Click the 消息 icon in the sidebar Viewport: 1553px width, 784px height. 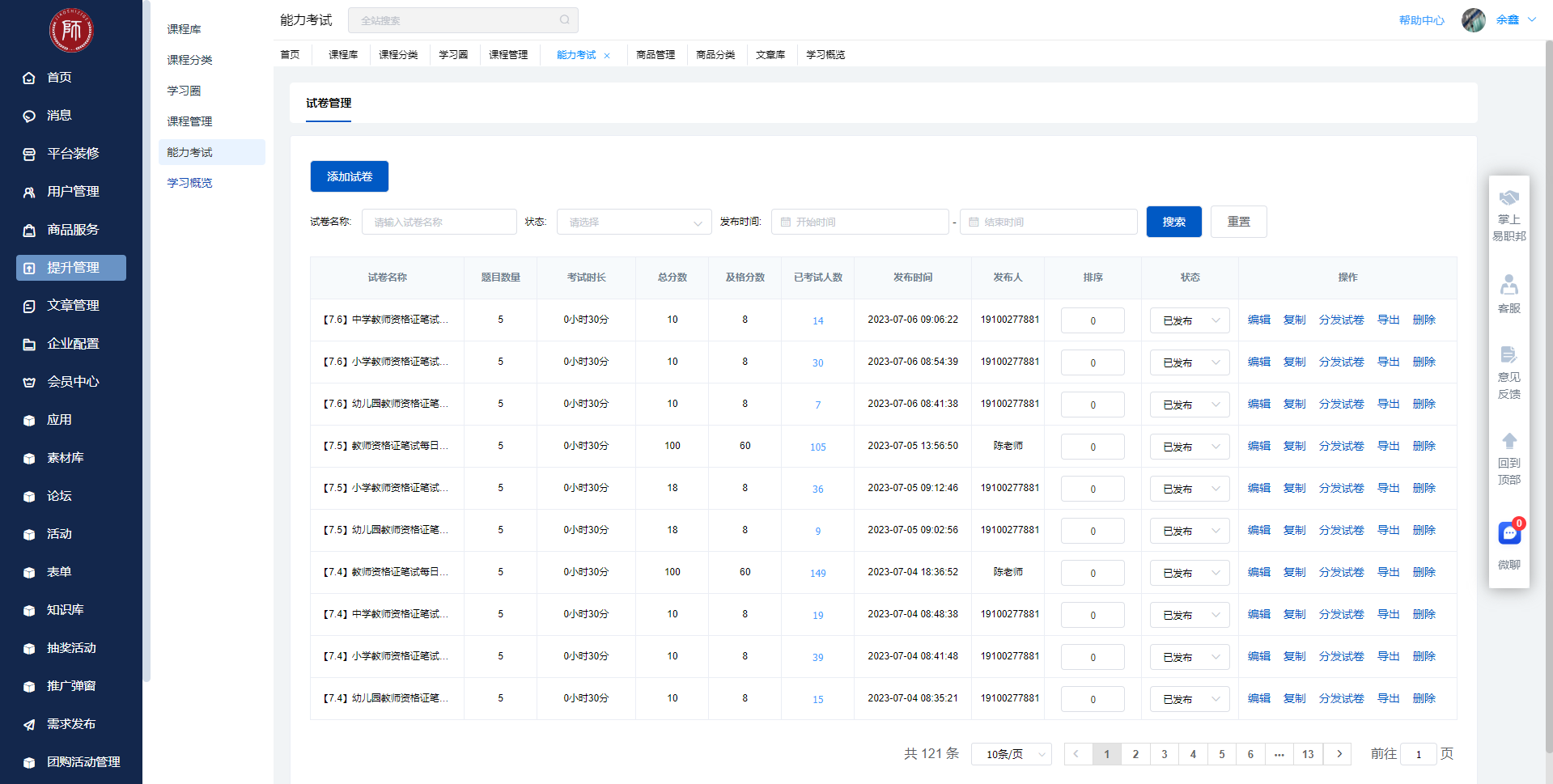point(29,116)
